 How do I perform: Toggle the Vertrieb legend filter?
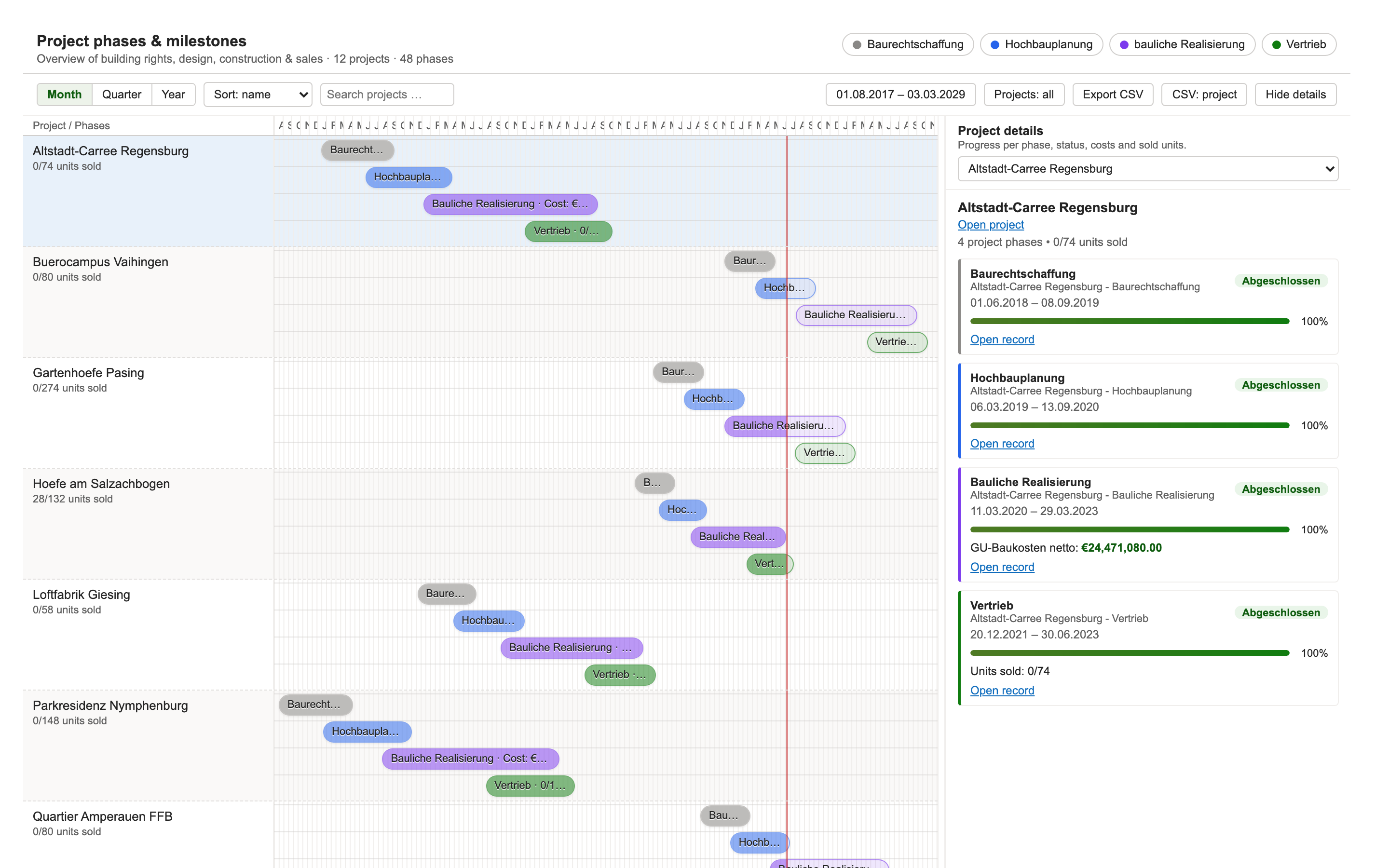click(1298, 44)
